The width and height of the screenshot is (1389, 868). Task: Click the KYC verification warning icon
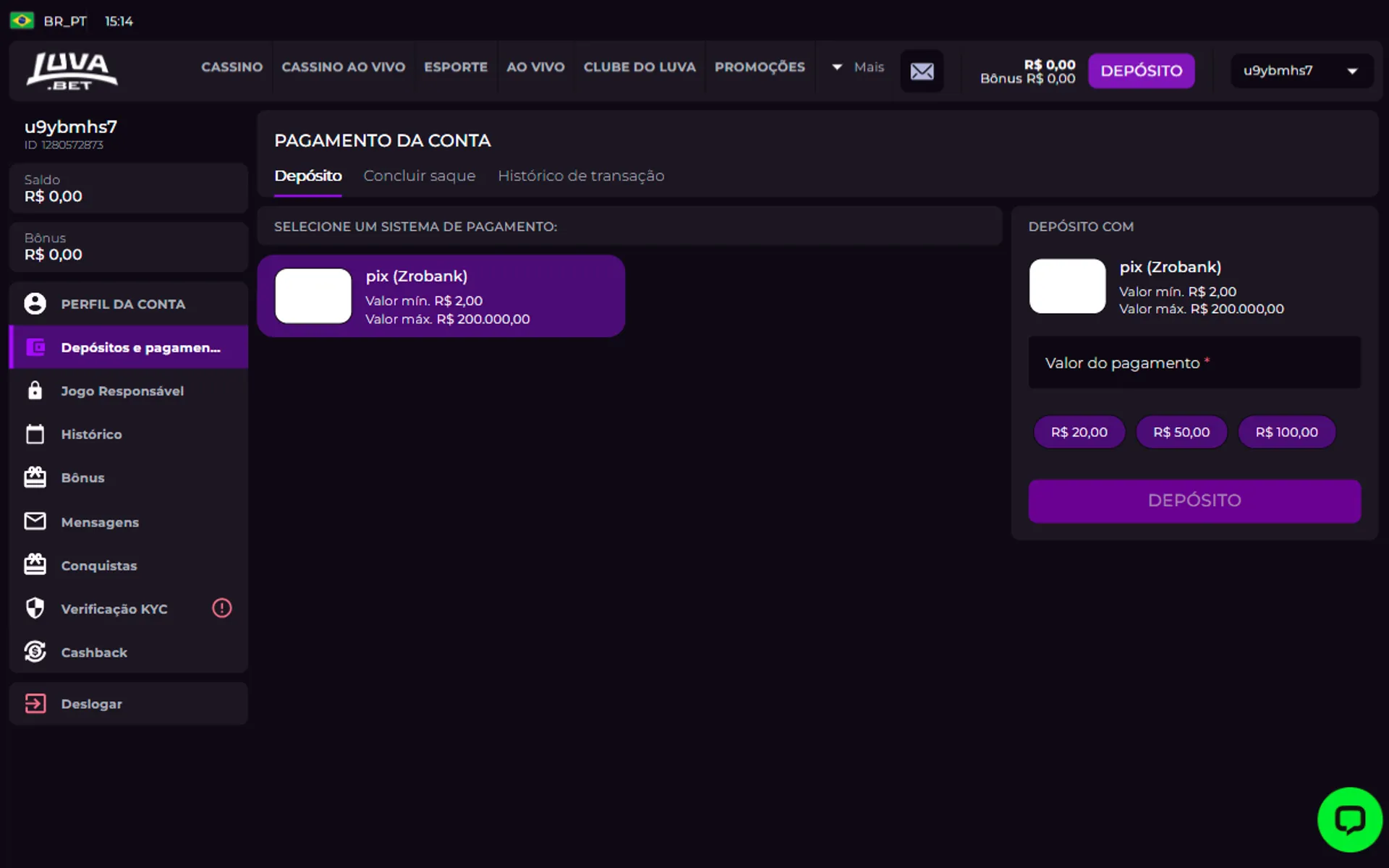221,608
